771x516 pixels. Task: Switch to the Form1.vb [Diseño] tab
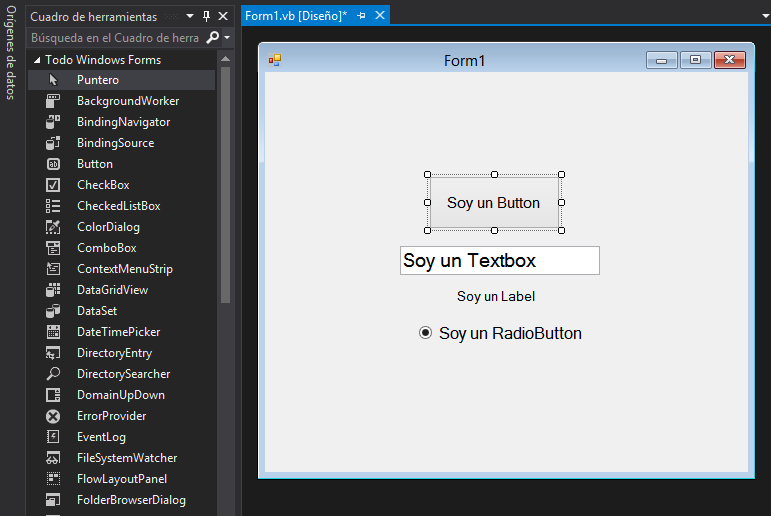tap(296, 16)
